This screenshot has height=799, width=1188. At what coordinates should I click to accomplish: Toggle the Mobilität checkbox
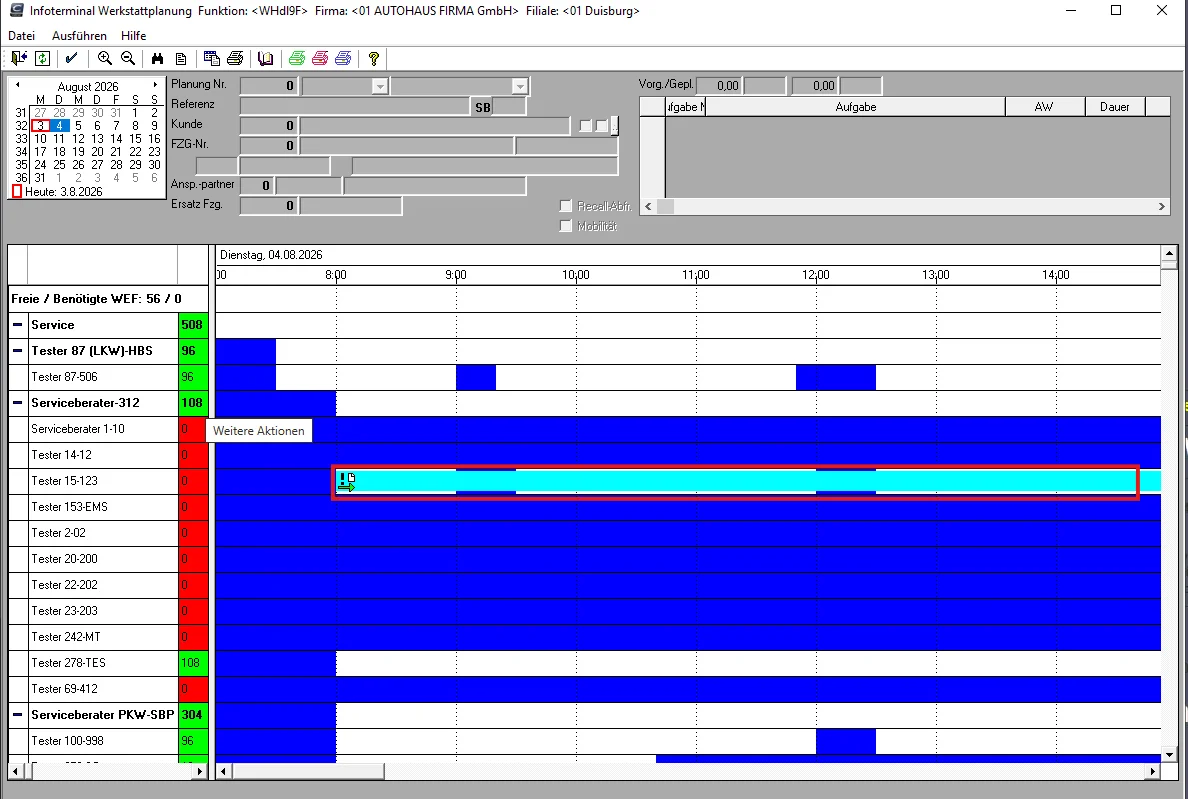pos(565,226)
